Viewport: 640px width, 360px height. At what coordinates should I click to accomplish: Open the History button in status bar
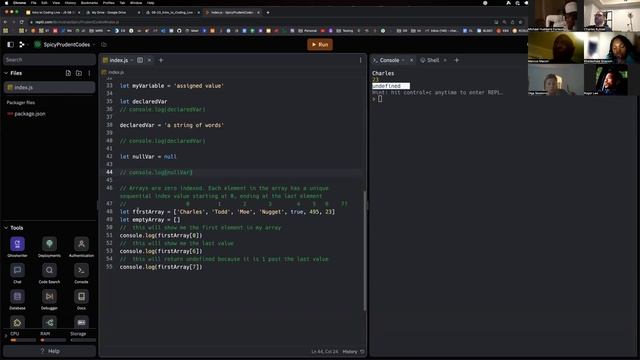[353, 351]
